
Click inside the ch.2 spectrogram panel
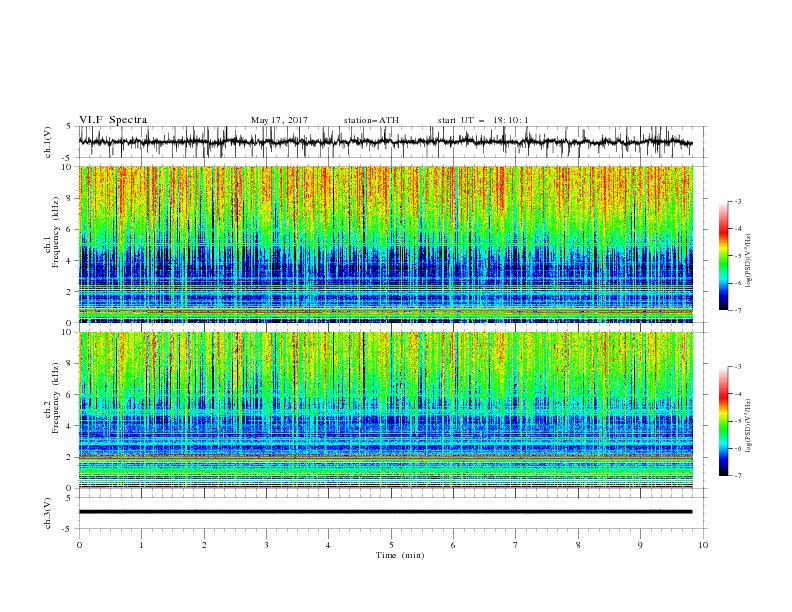click(385, 410)
